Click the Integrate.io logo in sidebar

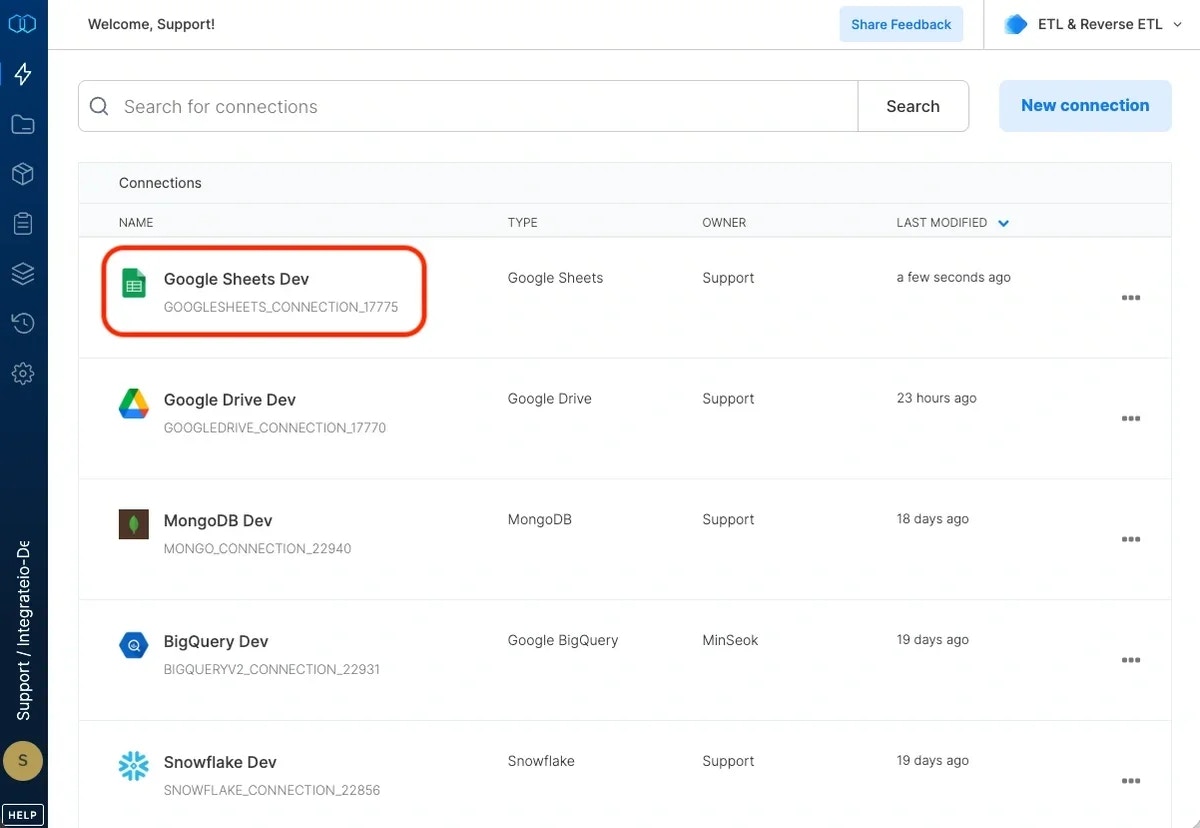pyautogui.click(x=22, y=24)
